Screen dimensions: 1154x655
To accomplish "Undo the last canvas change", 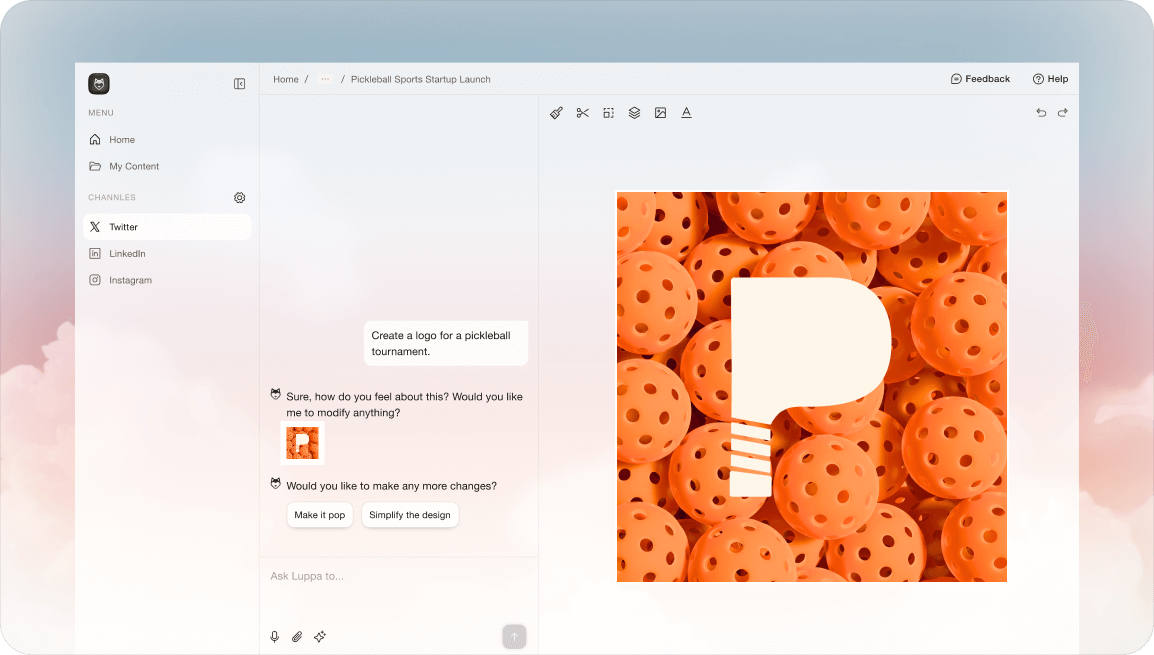I will click(x=1041, y=113).
